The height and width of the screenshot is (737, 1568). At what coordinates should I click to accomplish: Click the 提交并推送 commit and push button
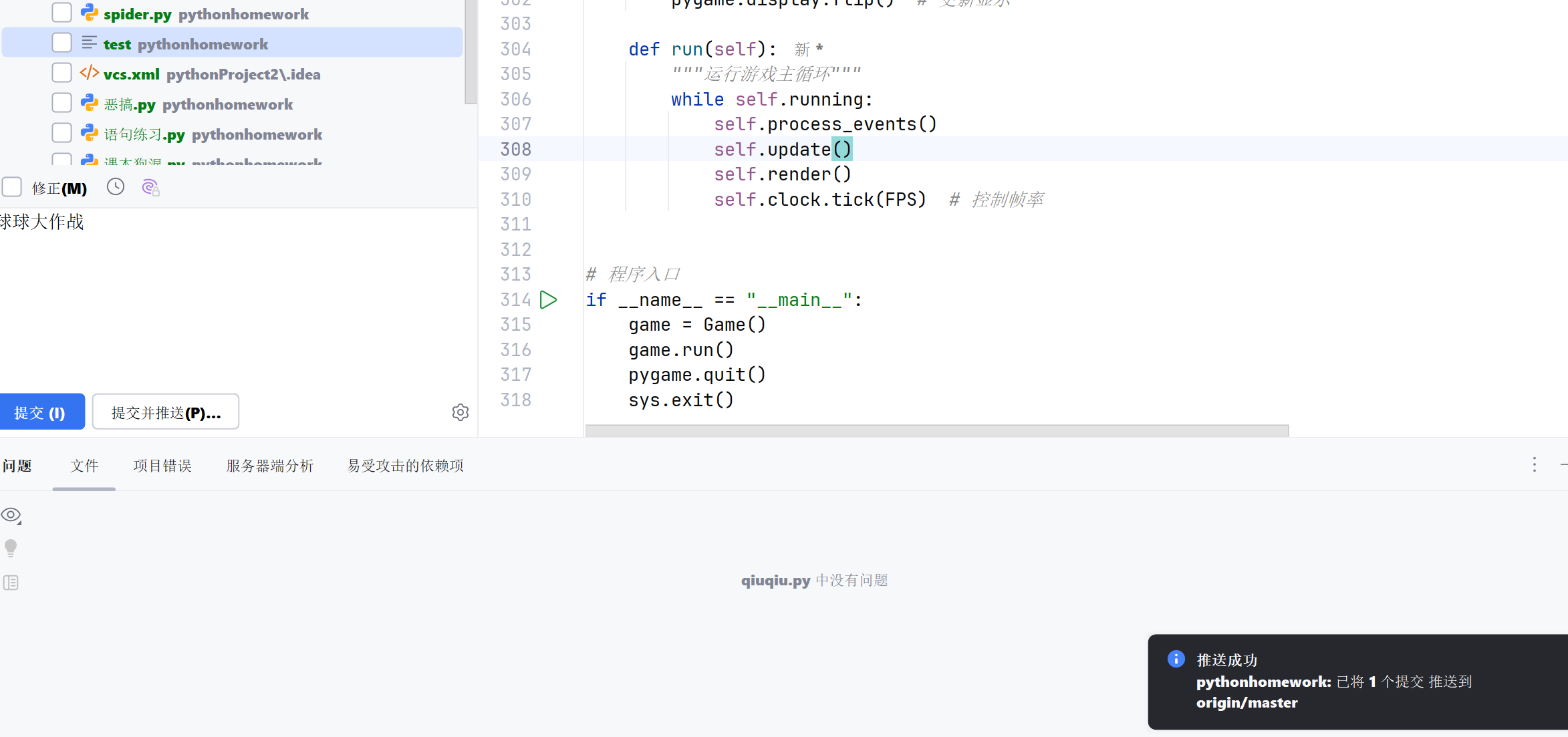pyautogui.click(x=166, y=412)
